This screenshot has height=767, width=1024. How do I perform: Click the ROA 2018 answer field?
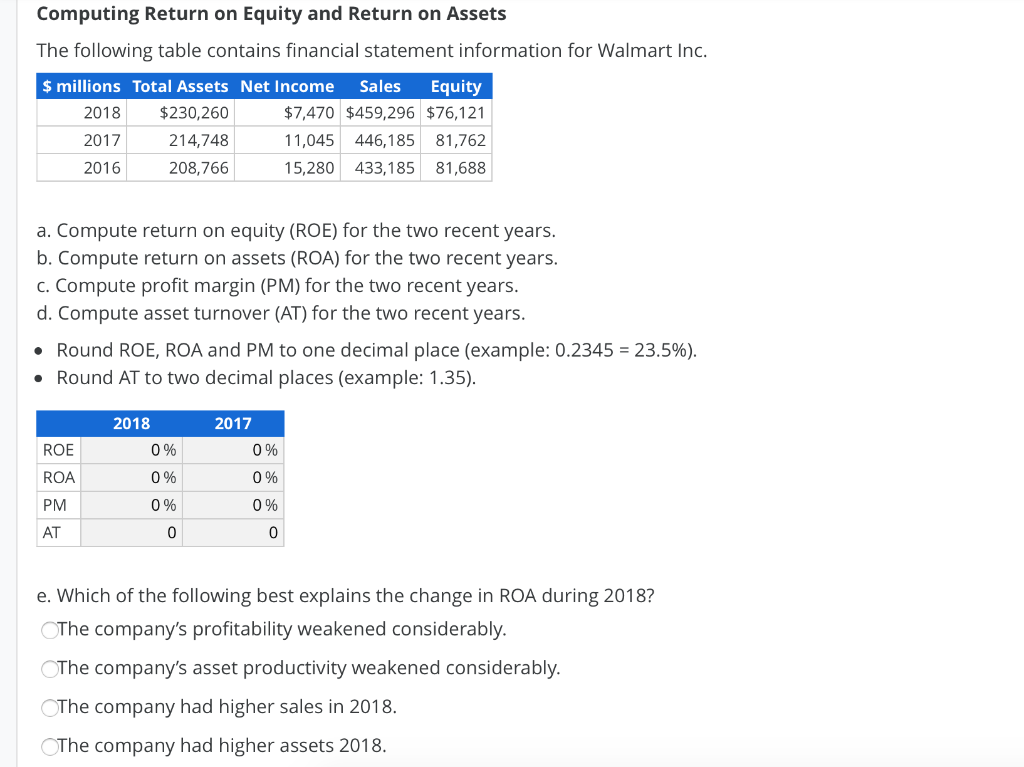click(x=130, y=477)
